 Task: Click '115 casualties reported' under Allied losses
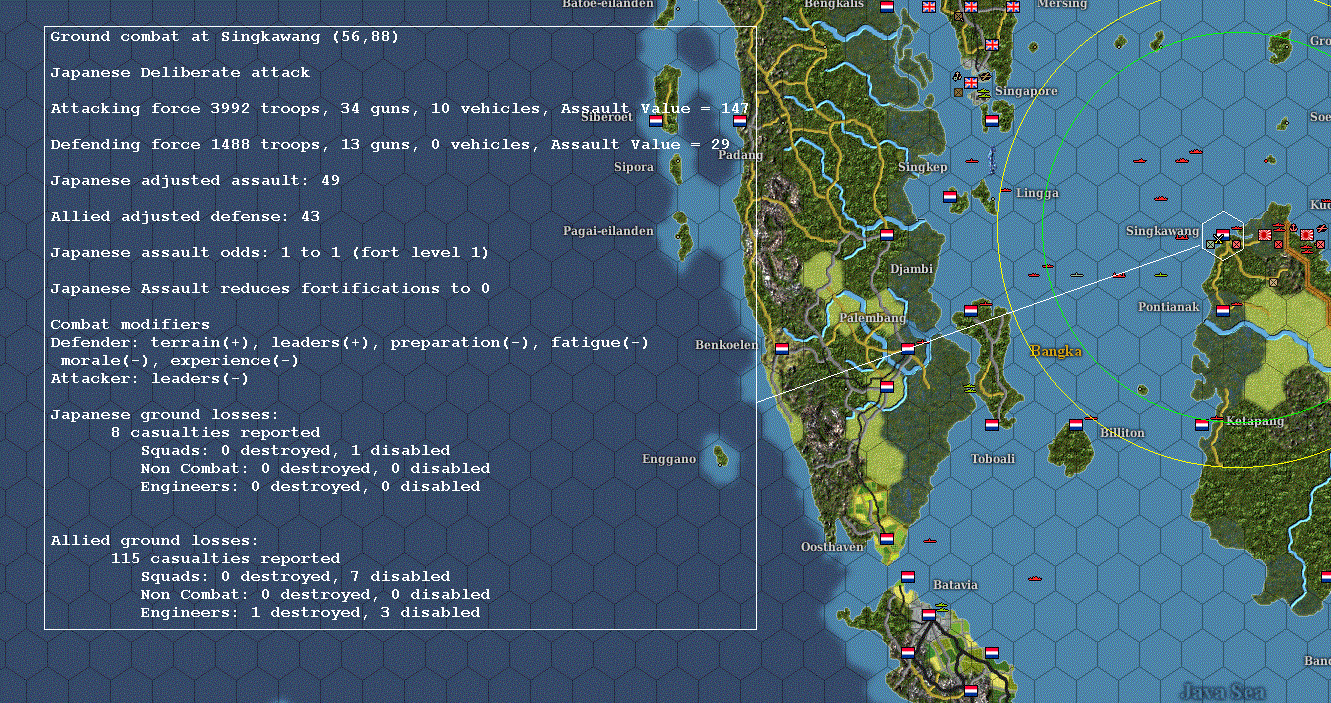click(225, 559)
